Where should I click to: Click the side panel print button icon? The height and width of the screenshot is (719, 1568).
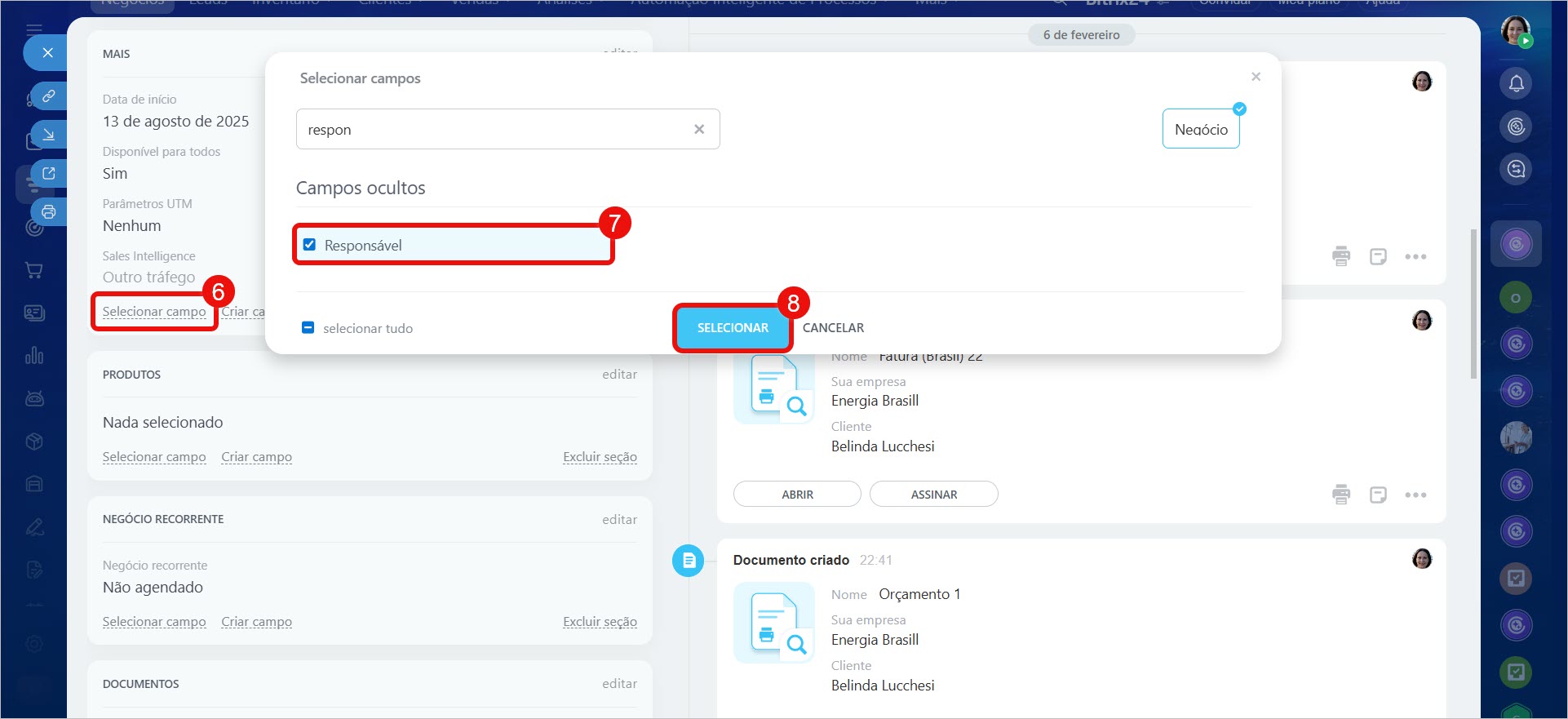coord(49,212)
